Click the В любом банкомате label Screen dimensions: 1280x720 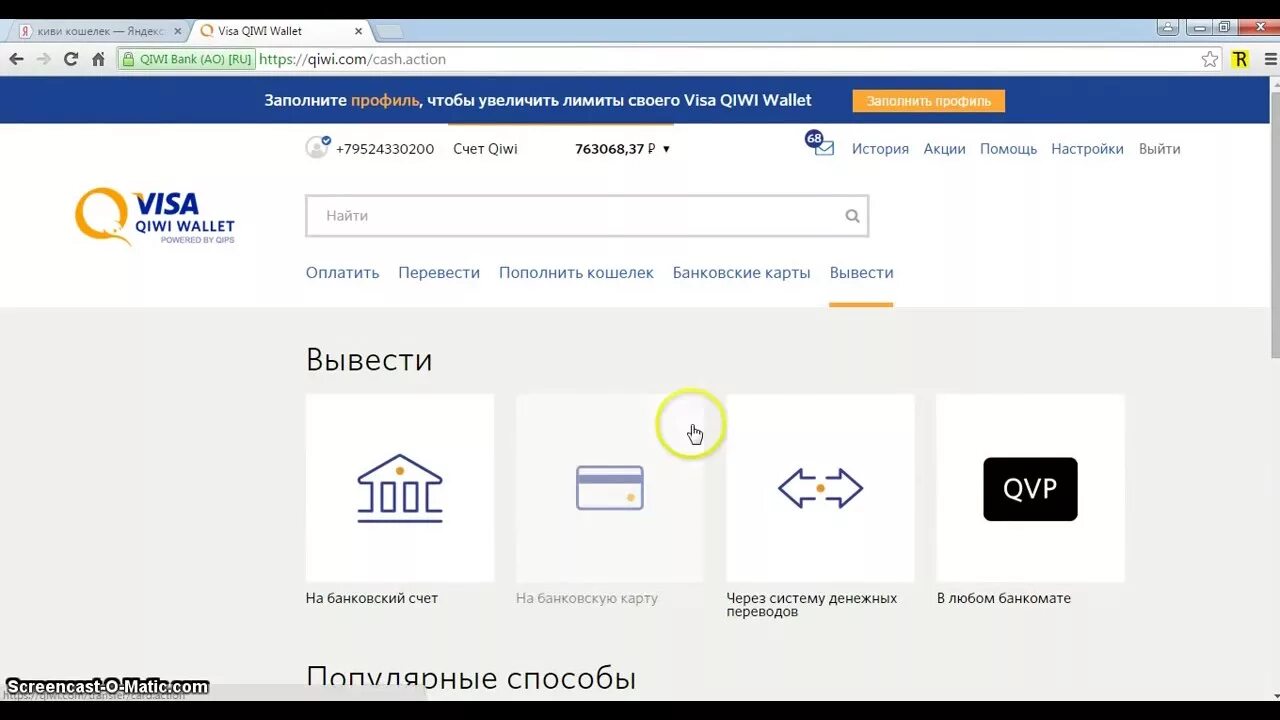point(1004,598)
